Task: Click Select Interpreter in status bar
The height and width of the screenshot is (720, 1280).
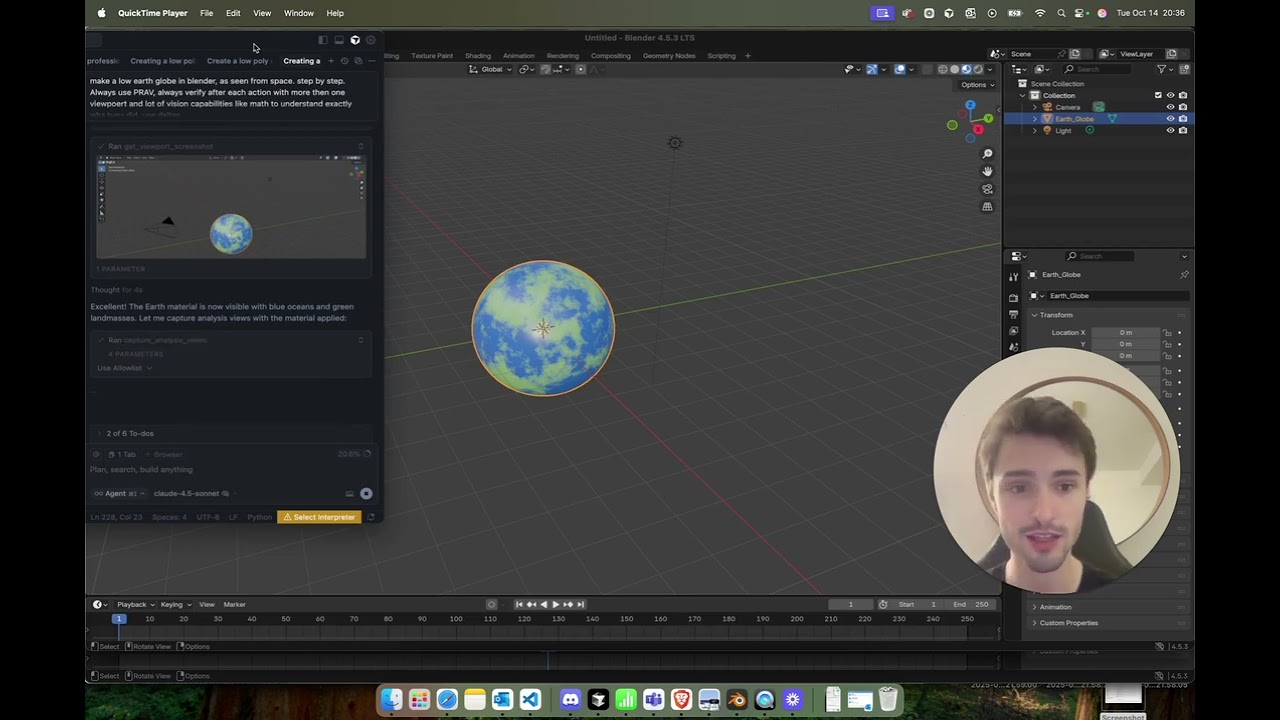Action: coord(319,517)
